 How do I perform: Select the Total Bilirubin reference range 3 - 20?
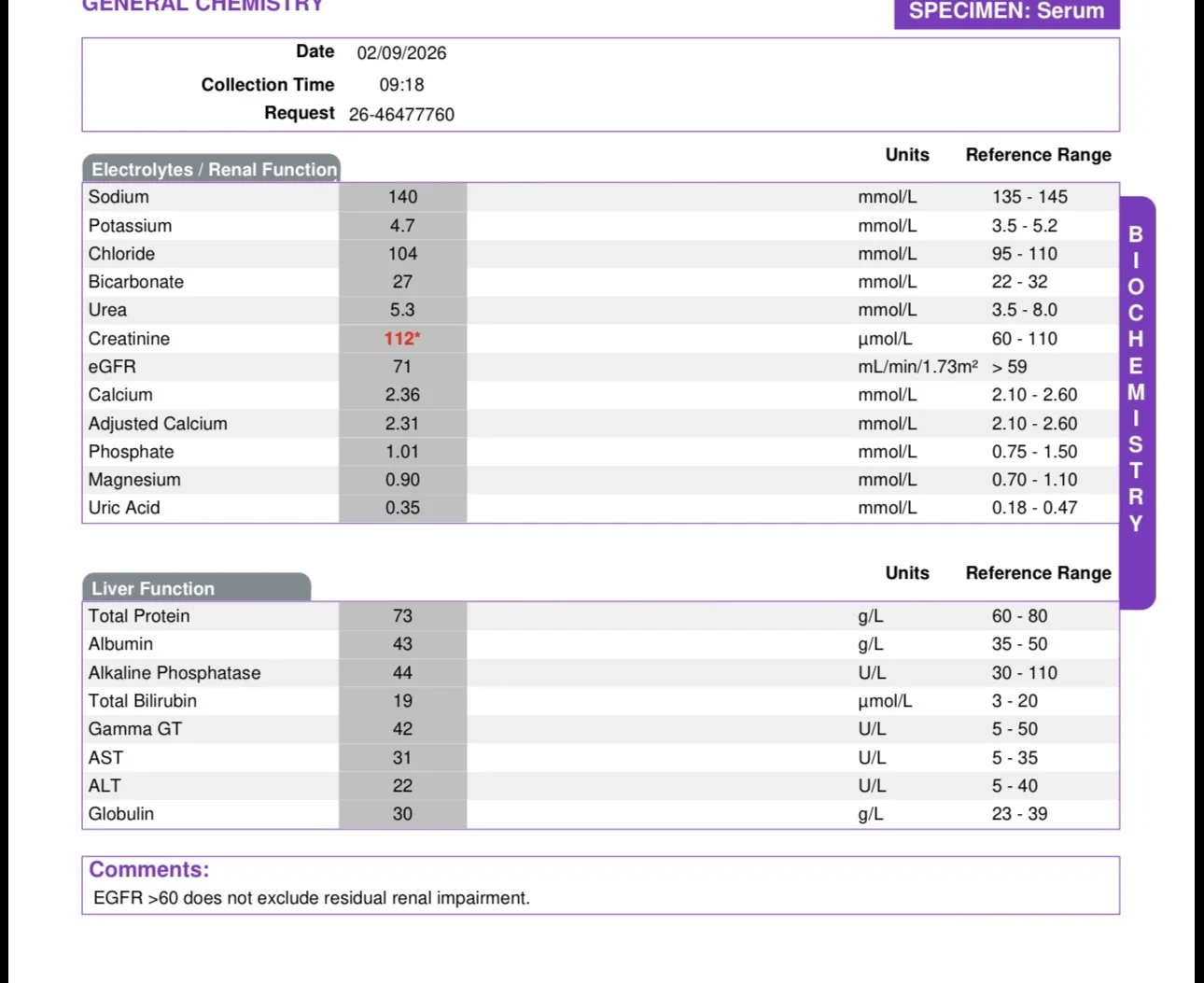tap(1015, 701)
